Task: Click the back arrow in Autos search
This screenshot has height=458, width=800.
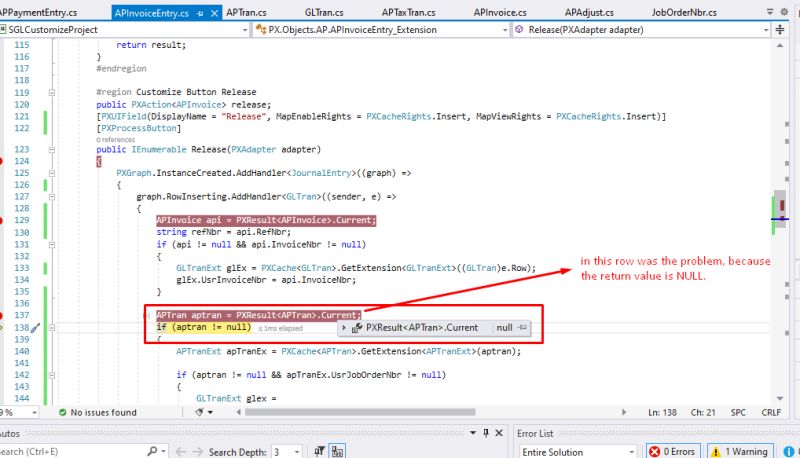Action: tap(180, 452)
